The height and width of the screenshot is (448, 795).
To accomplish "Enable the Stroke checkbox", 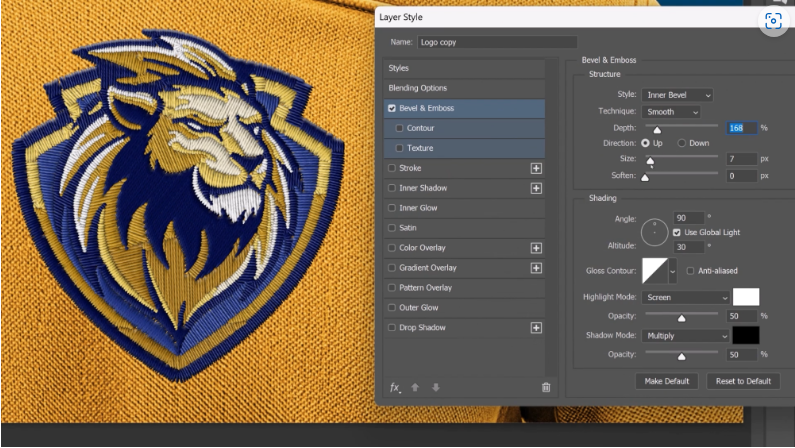I will pos(391,168).
